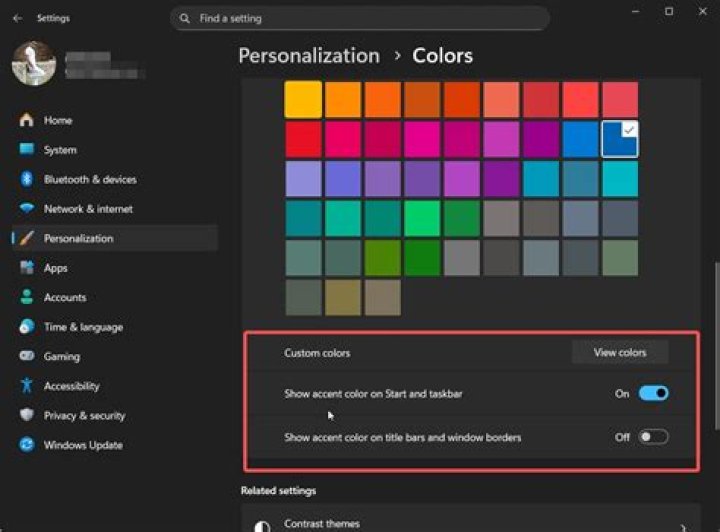Click the Gaming controller icon
Screen dimensions: 720x532
coord(27,356)
